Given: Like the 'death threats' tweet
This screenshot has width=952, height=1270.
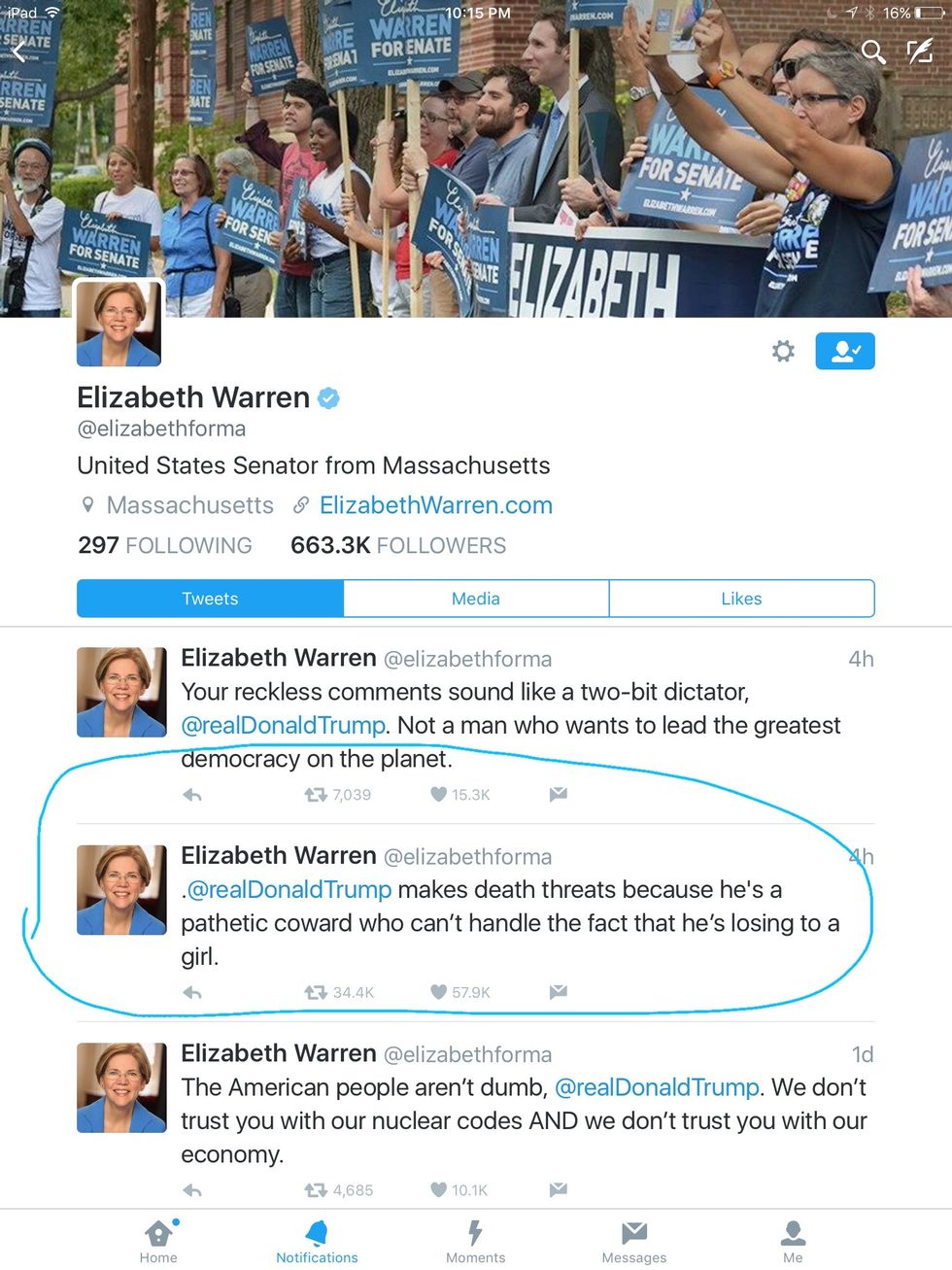Looking at the screenshot, I should pos(438,992).
